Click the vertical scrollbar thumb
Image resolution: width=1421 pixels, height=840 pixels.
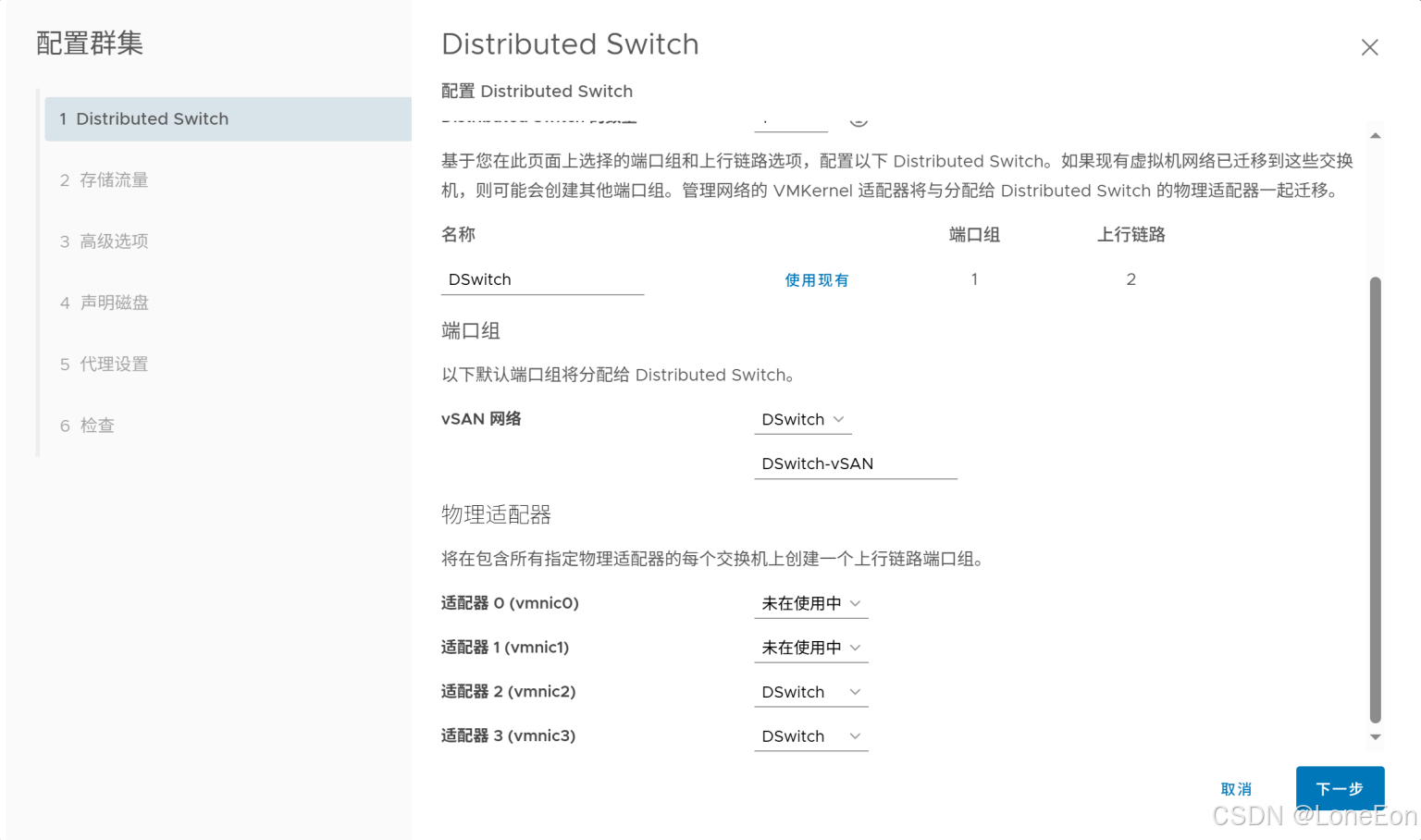point(1376,500)
